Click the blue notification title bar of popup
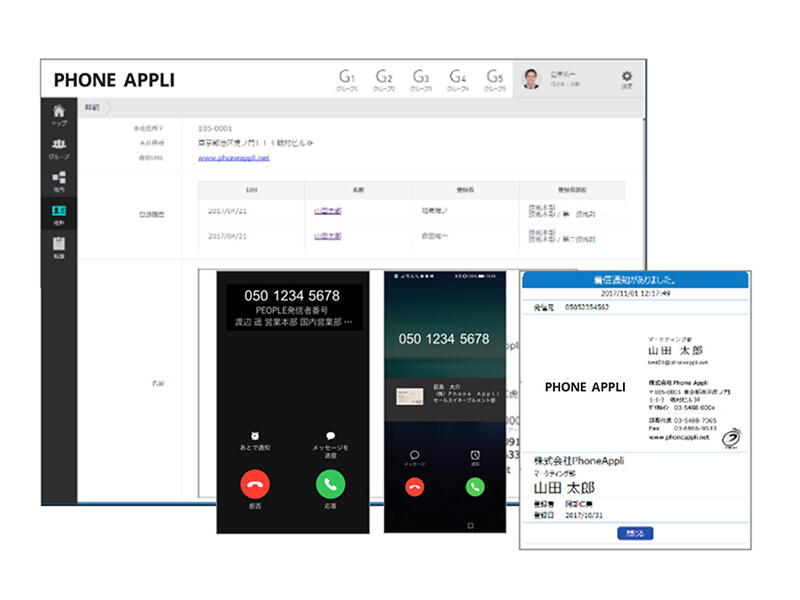 click(x=635, y=280)
